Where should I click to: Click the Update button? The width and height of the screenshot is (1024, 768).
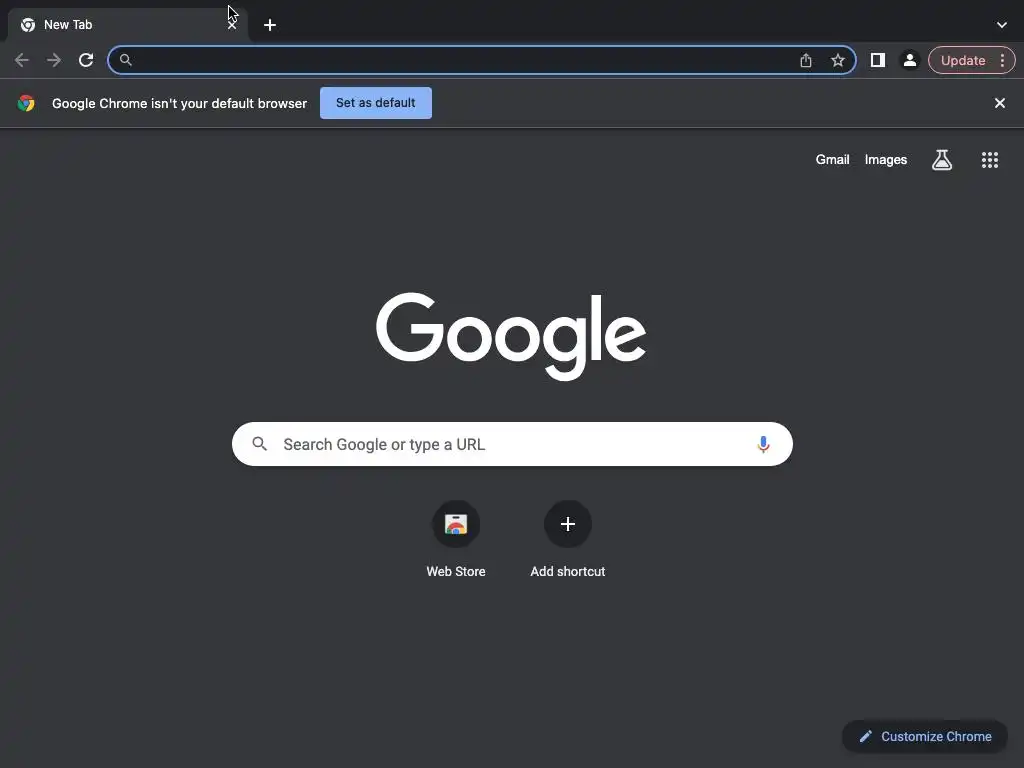pyautogui.click(x=963, y=60)
